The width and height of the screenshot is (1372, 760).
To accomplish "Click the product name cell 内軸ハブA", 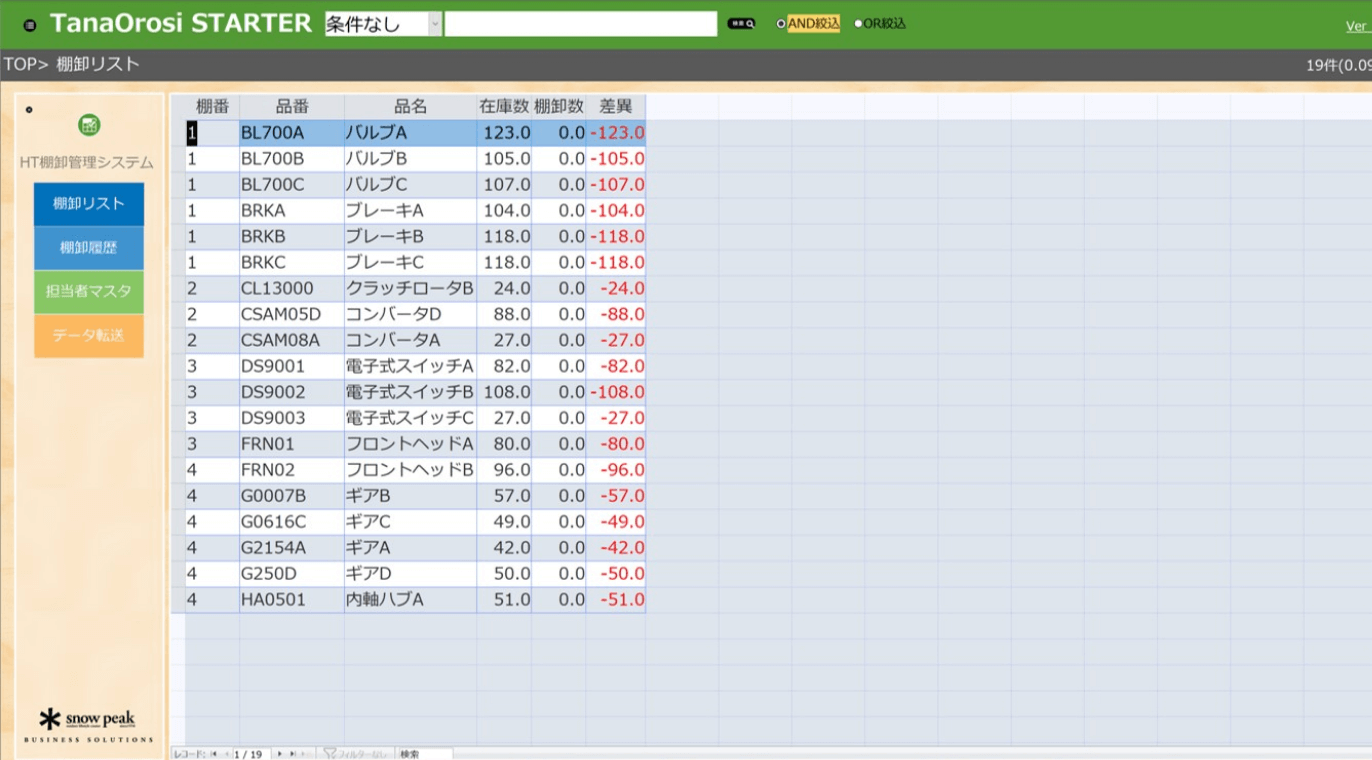I will pos(410,600).
